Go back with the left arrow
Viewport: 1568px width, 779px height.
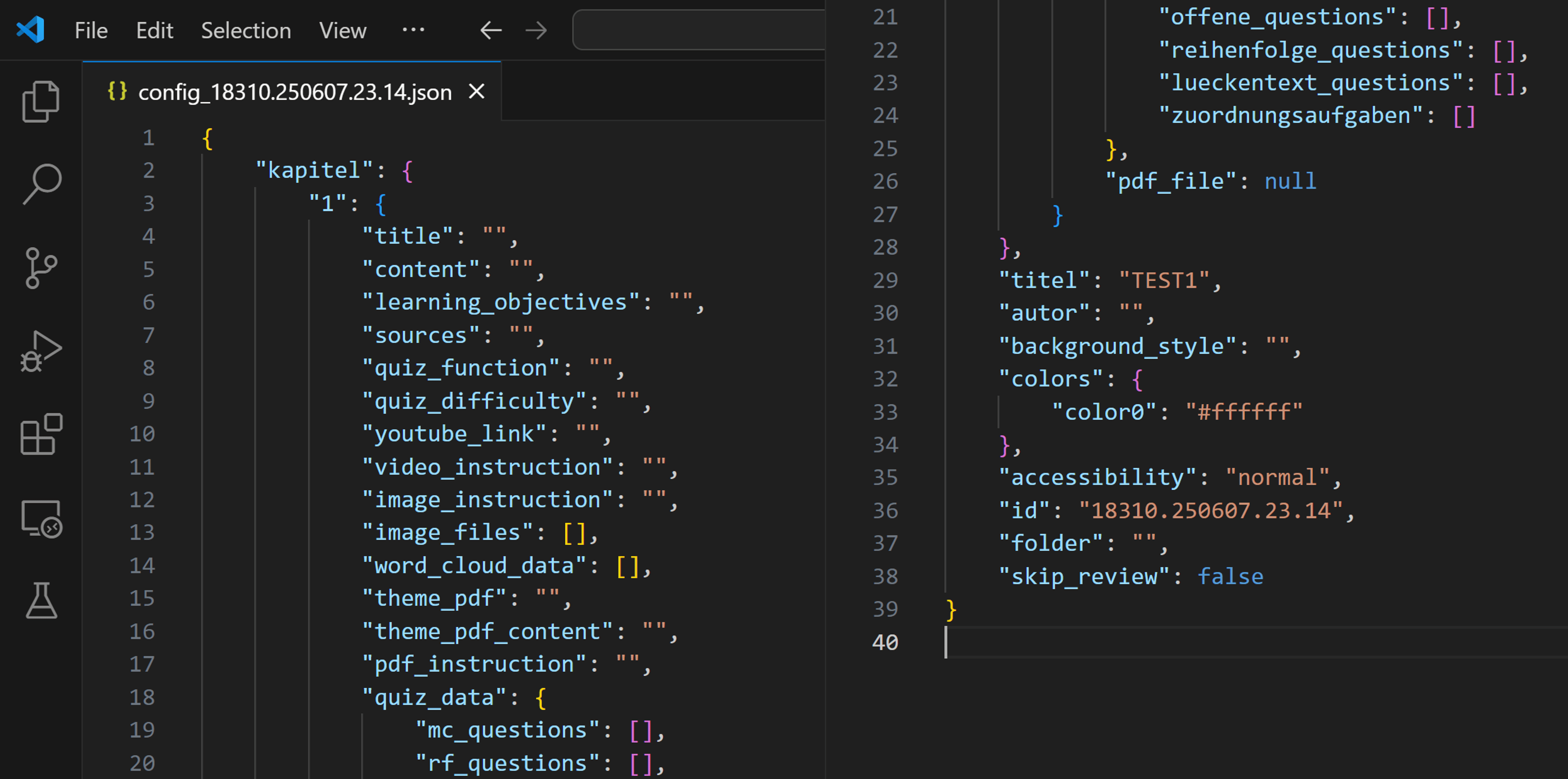pyautogui.click(x=490, y=30)
